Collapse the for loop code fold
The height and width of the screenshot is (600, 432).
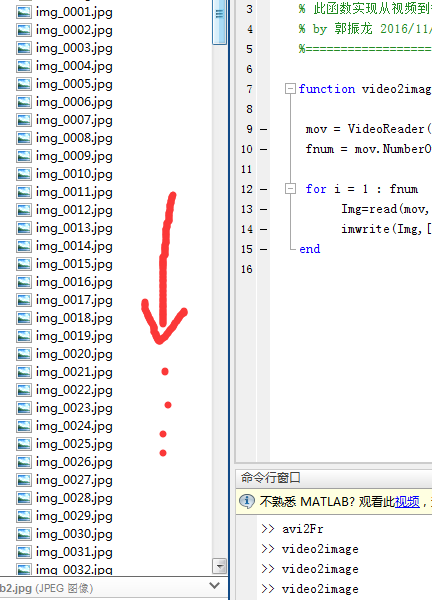[x=290, y=189]
